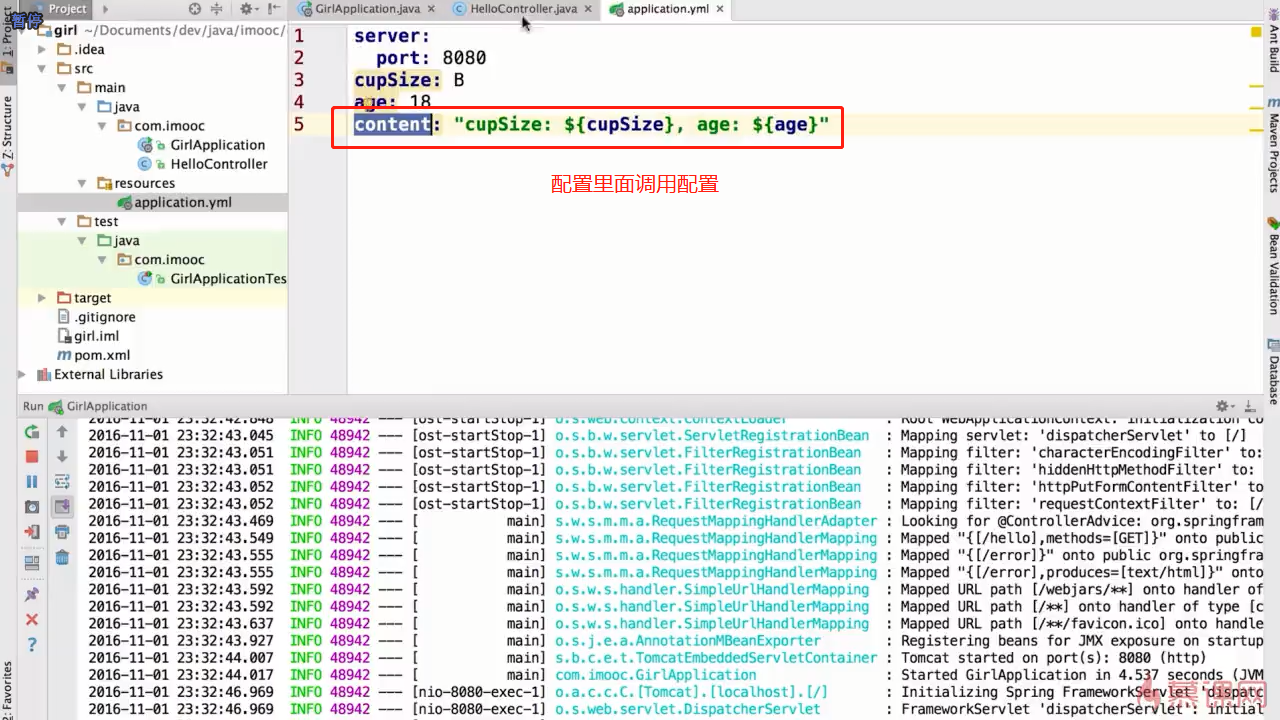Select HelloController class in project tree
Image resolution: width=1280 pixels, height=720 pixels.
(219, 164)
